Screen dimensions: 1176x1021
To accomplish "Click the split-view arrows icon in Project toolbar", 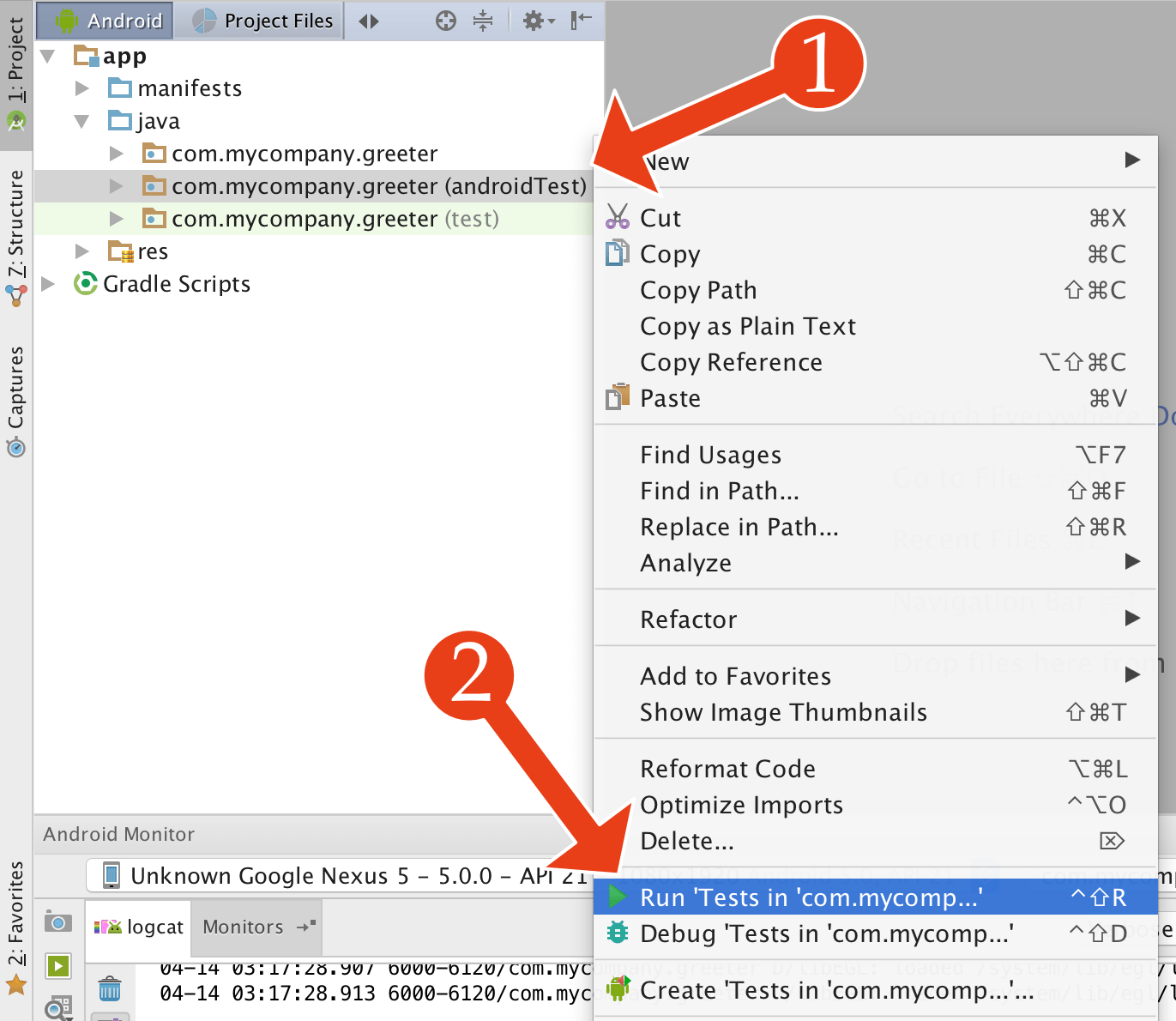I will 369,21.
